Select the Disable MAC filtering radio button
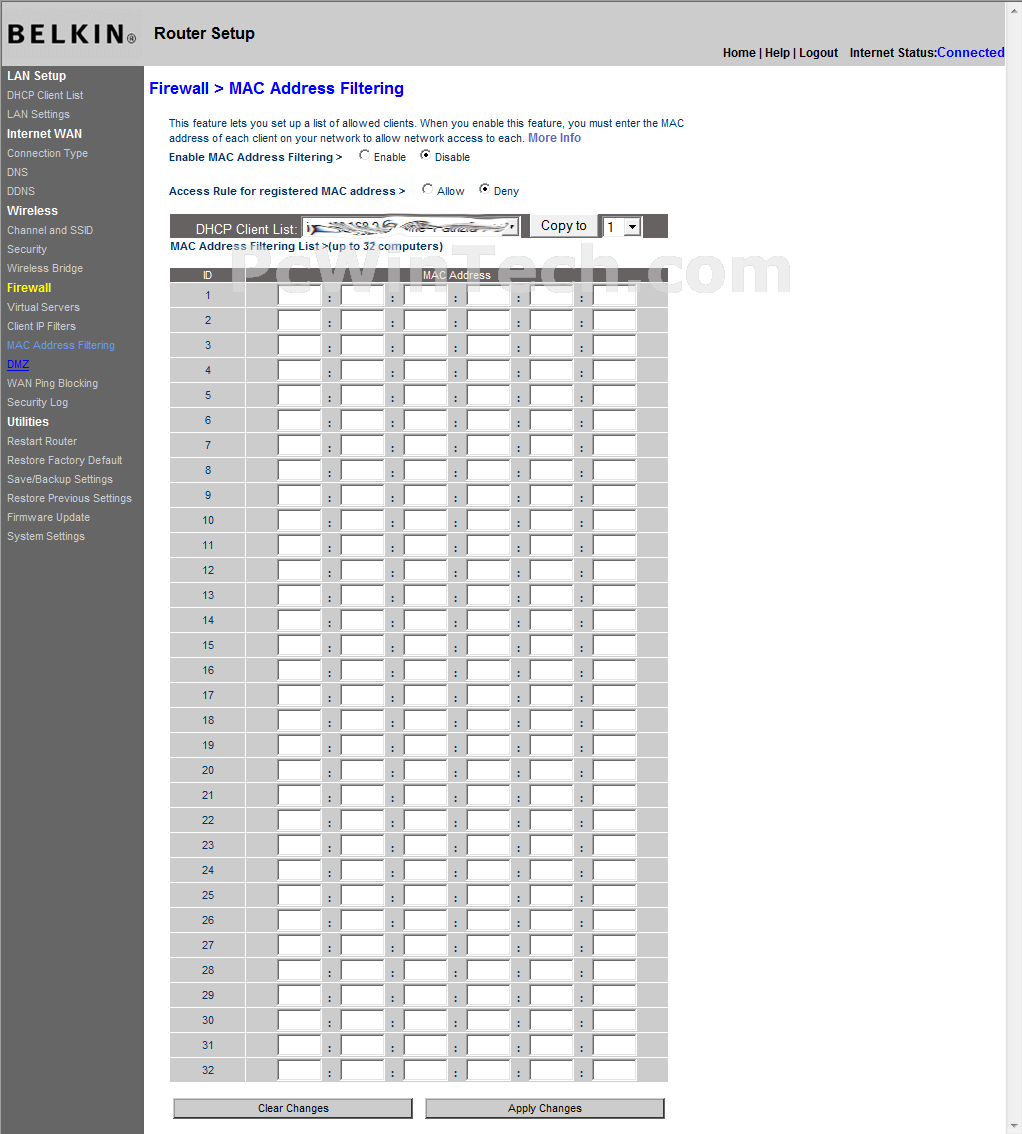 [425, 155]
